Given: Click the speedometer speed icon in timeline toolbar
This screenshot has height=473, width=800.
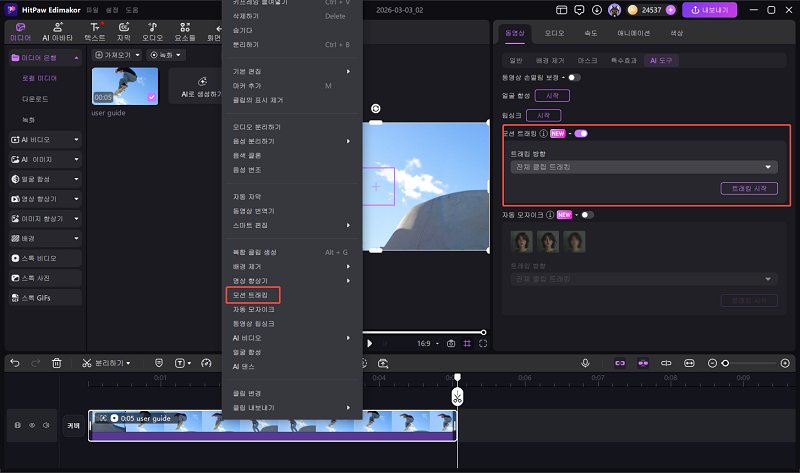Looking at the screenshot, I should tap(206, 363).
